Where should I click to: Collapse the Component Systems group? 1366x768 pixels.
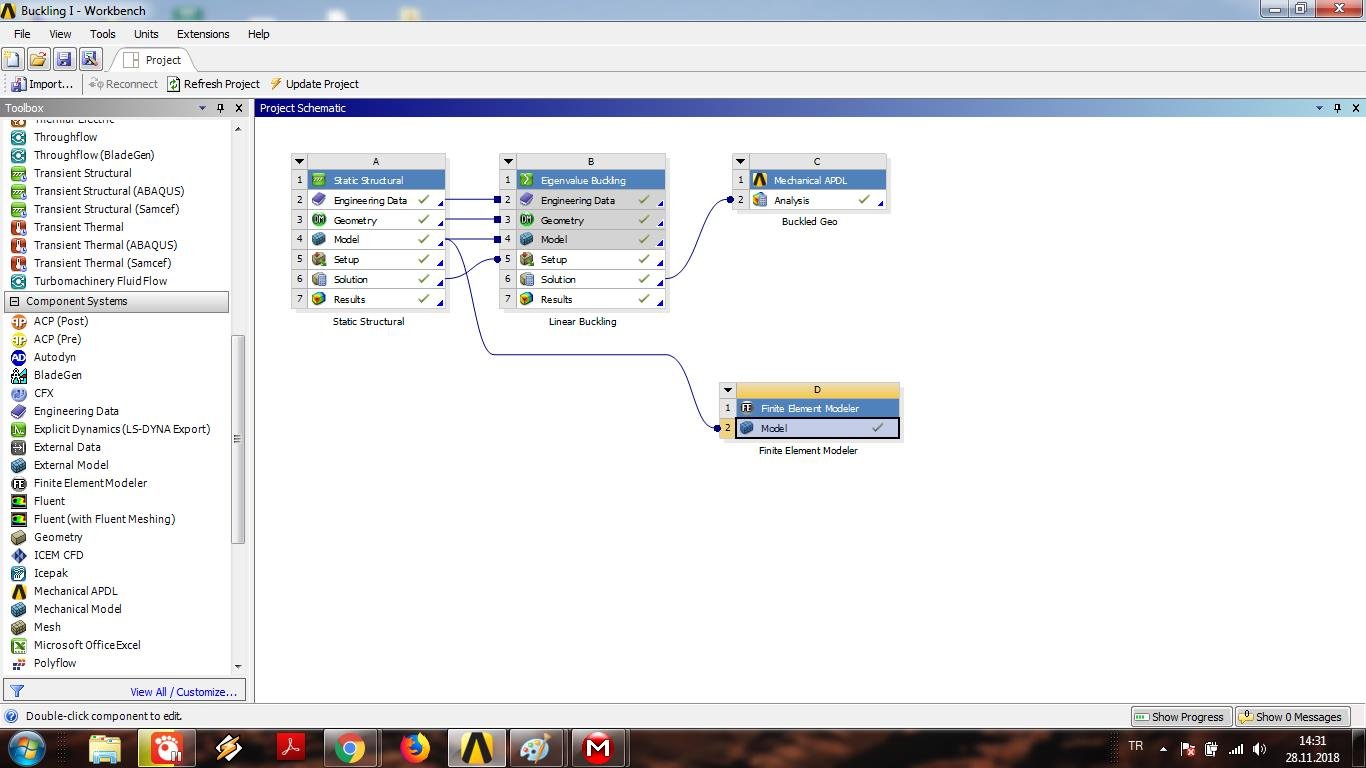14,301
